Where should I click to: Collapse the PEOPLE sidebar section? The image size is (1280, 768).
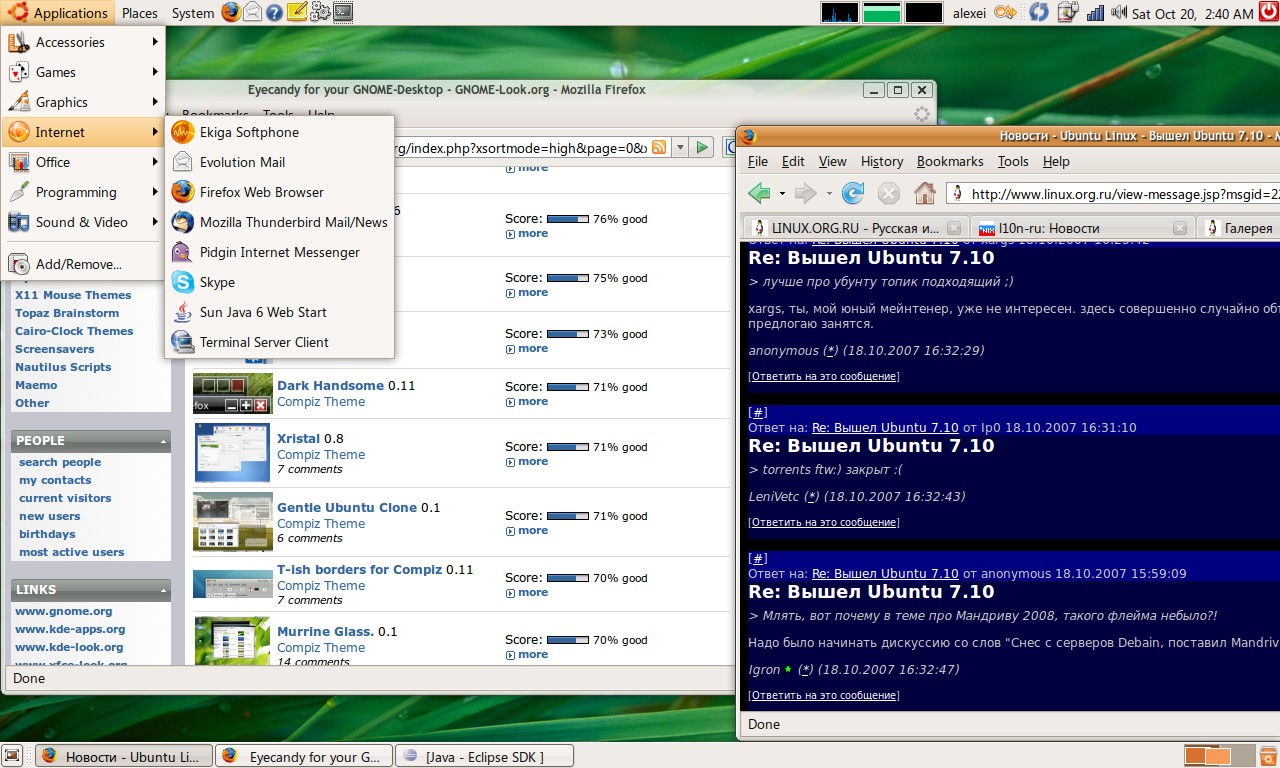(164, 441)
